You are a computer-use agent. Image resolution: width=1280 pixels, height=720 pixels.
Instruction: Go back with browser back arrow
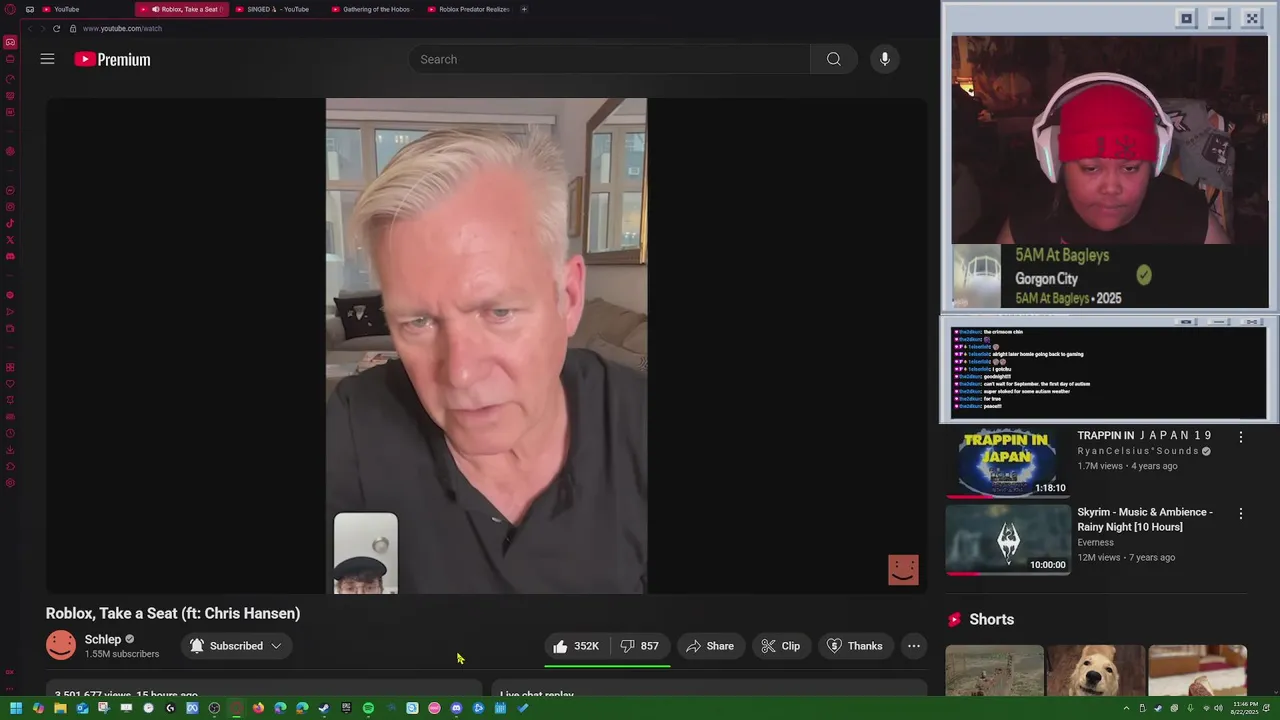(x=29, y=28)
